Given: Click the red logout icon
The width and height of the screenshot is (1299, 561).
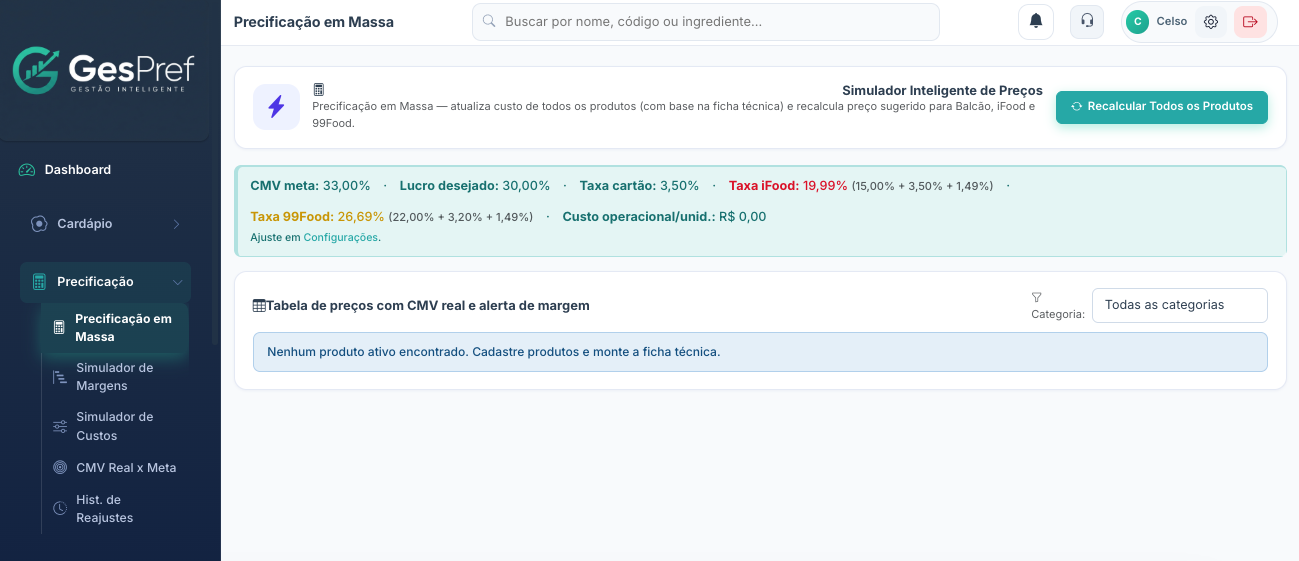Looking at the screenshot, I should [1250, 21].
